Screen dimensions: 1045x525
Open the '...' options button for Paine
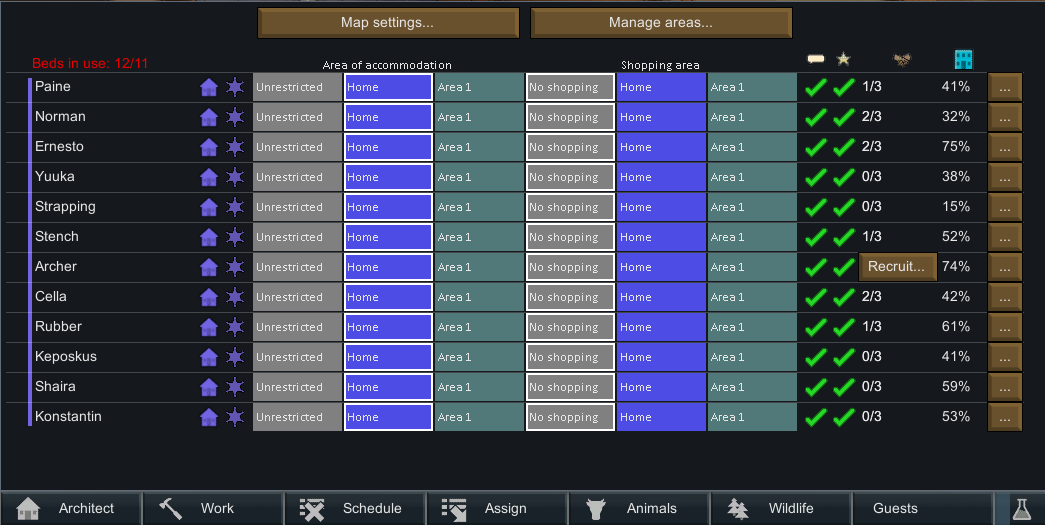1005,87
